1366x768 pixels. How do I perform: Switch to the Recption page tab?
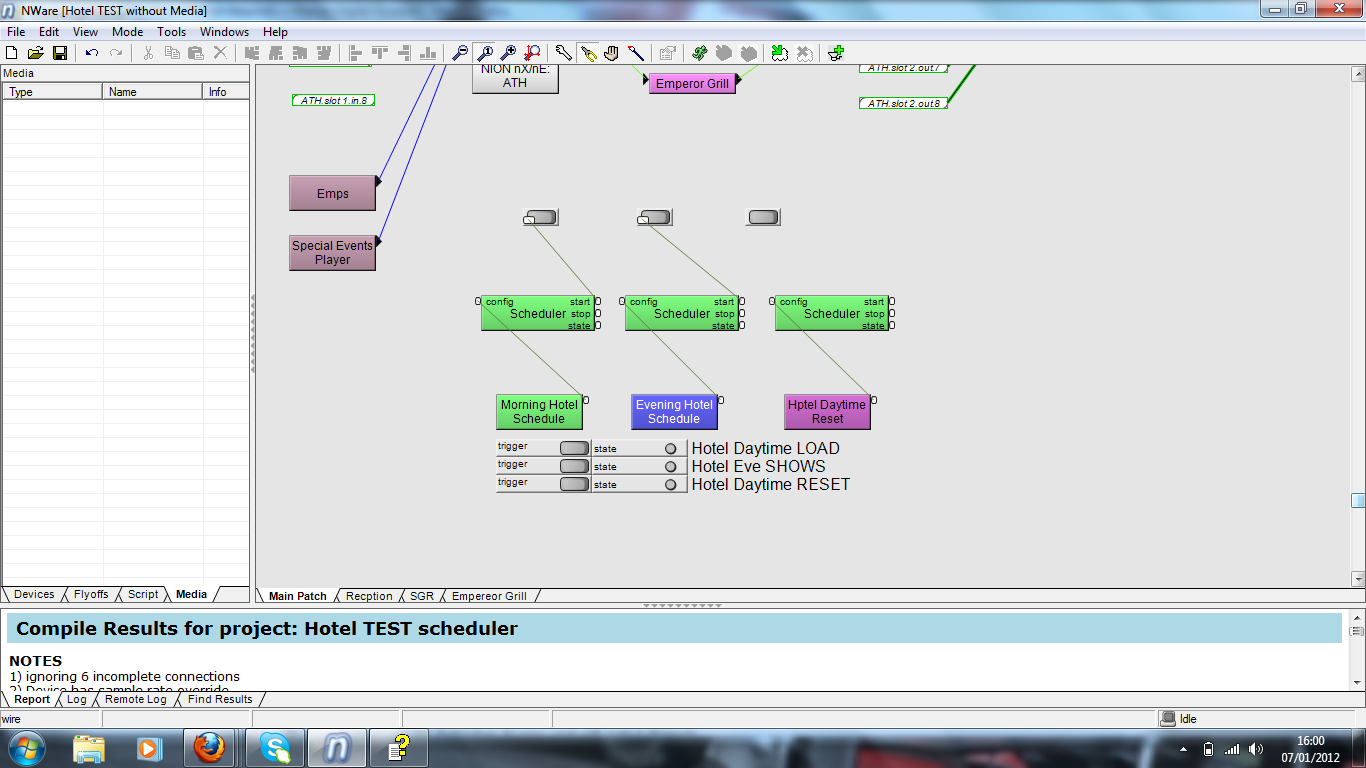(369, 596)
